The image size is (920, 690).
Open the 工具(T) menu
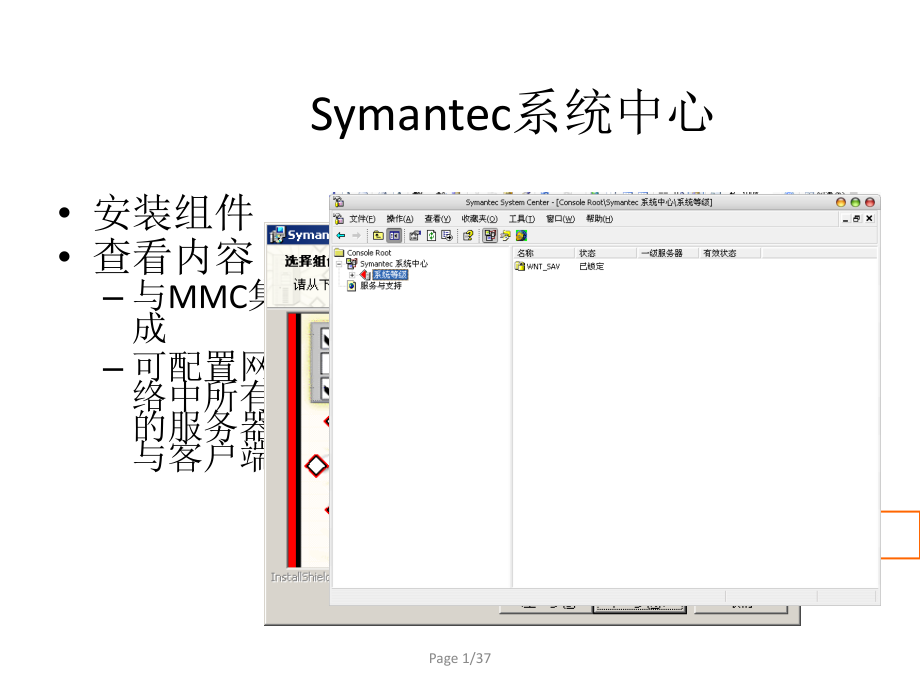tap(522, 219)
